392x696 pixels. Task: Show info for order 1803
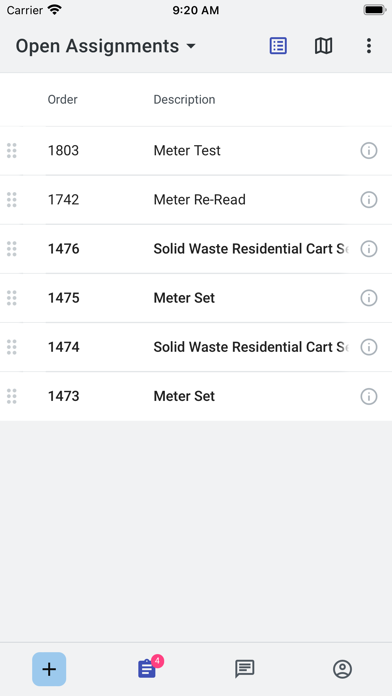click(368, 151)
